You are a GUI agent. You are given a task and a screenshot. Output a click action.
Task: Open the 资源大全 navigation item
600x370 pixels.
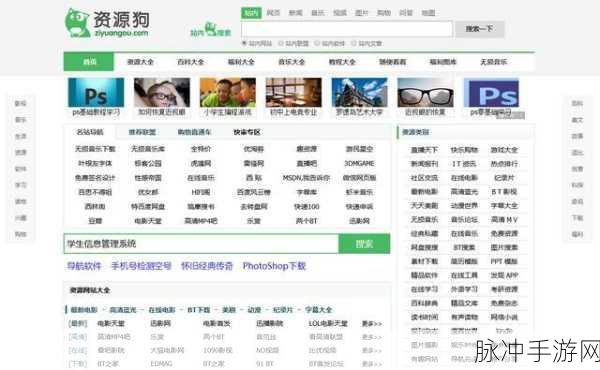click(140, 62)
